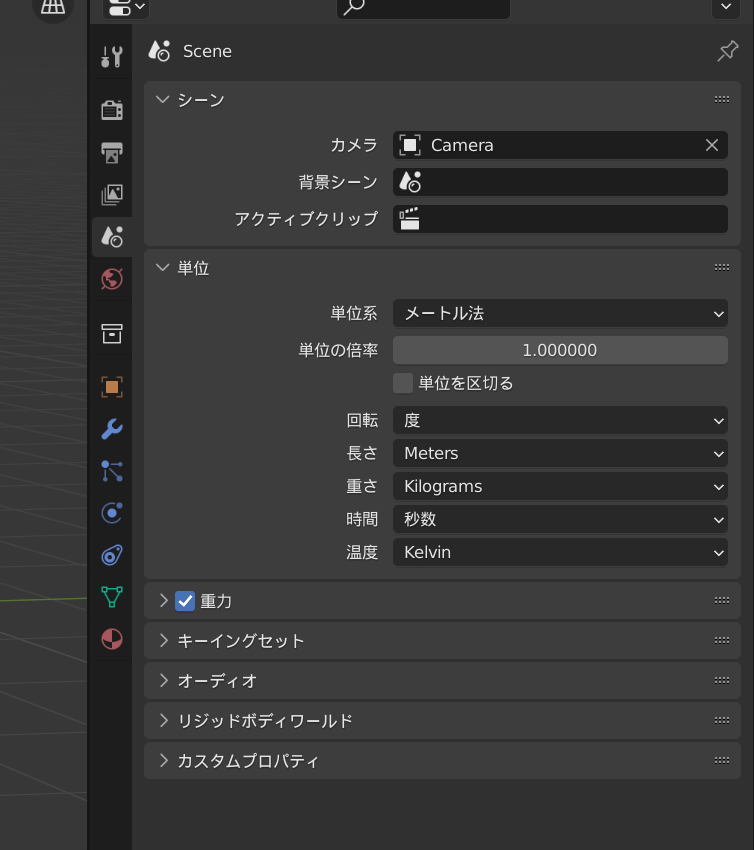The width and height of the screenshot is (754, 850).
Task: Expand the 重力 panel arrow
Action: pos(163,600)
